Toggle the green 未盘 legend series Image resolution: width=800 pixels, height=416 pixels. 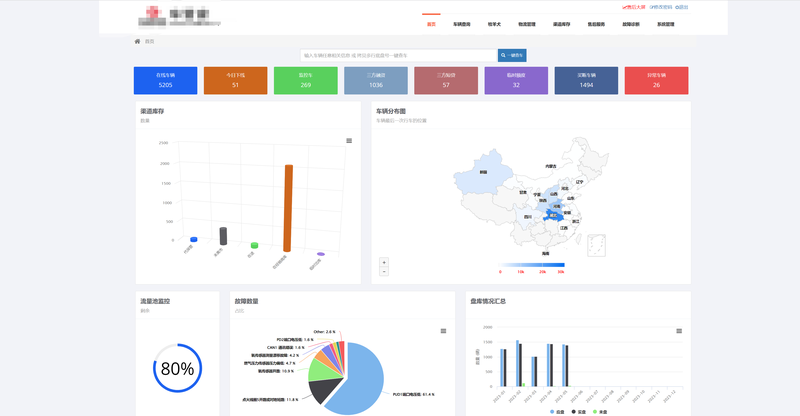600,411
